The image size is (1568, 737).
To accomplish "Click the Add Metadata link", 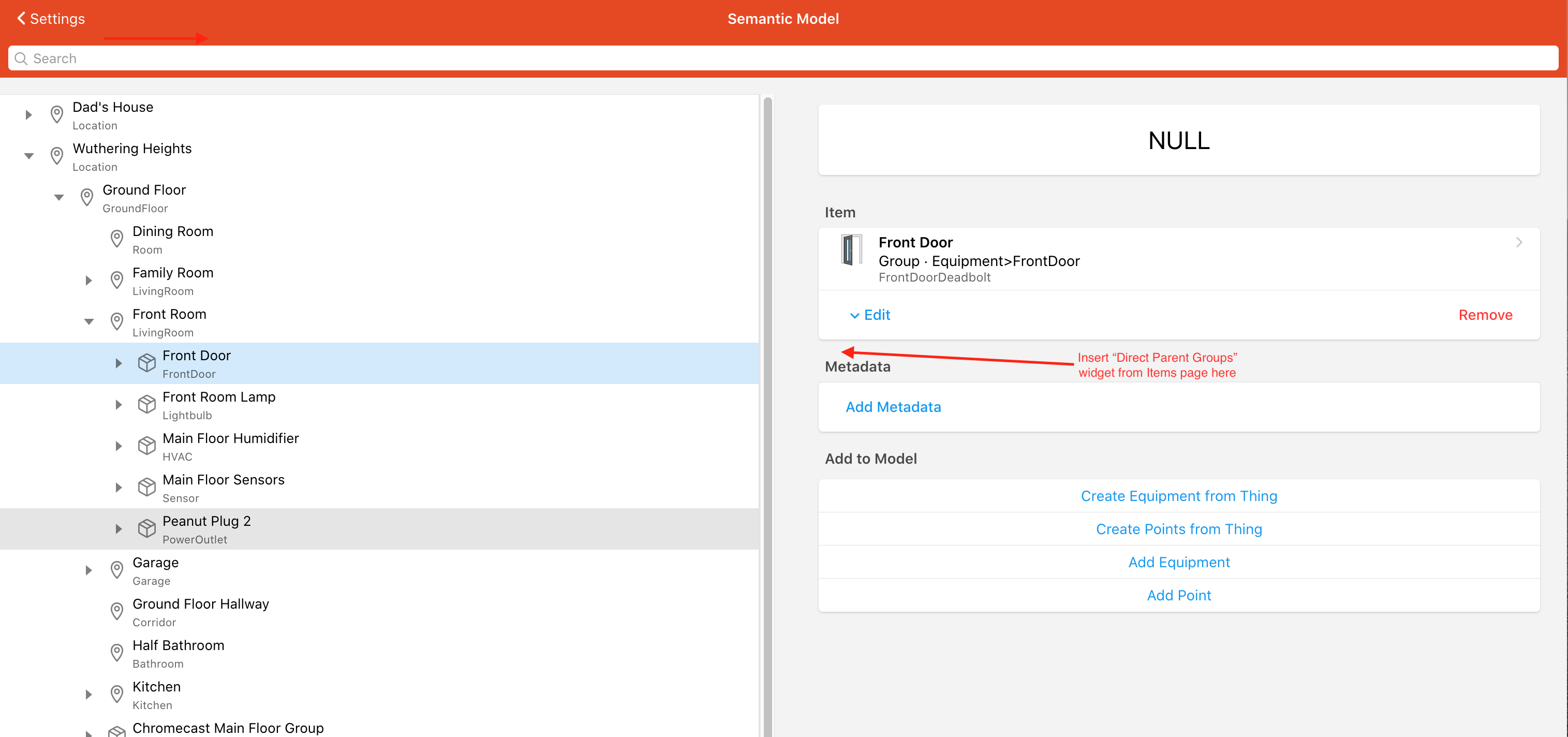I will click(892, 406).
